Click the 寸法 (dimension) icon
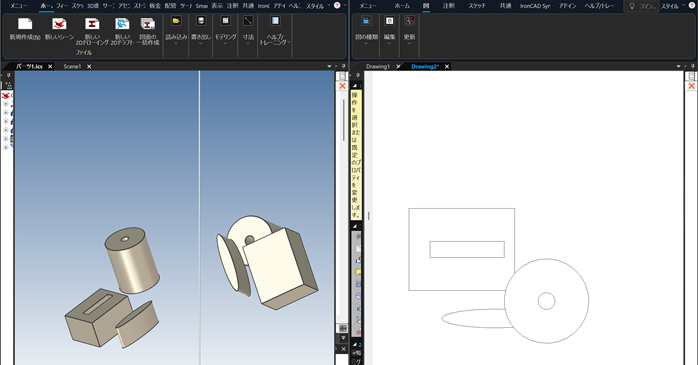Image resolution: width=698 pixels, height=365 pixels. tap(248, 20)
